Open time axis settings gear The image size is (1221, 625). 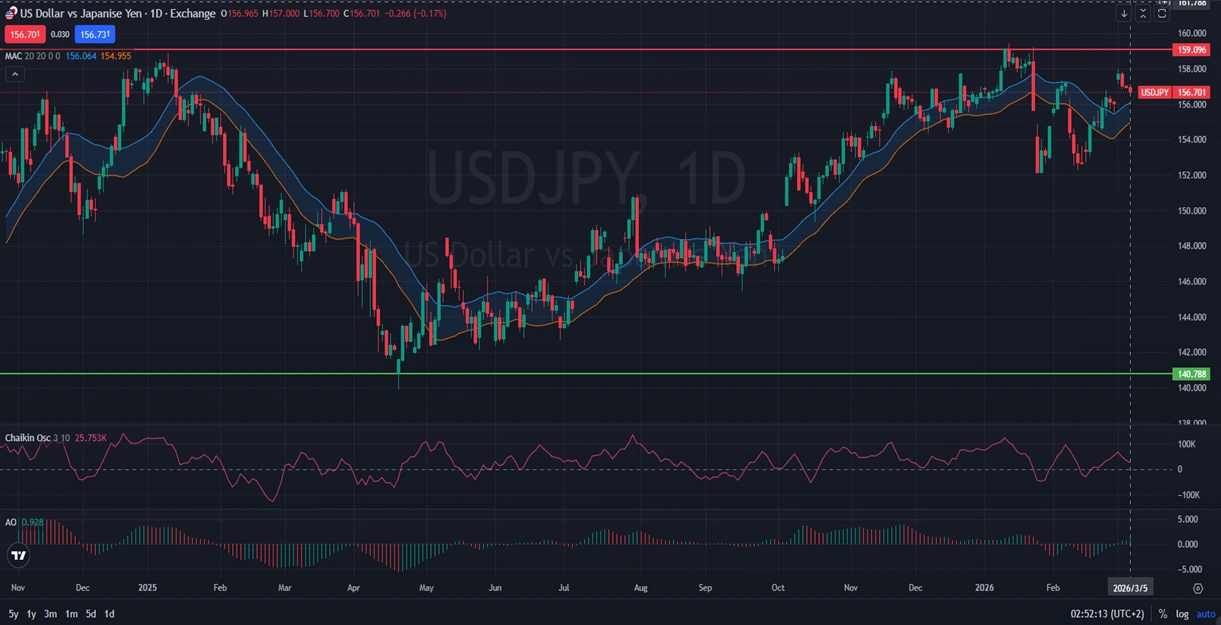tap(1197, 588)
